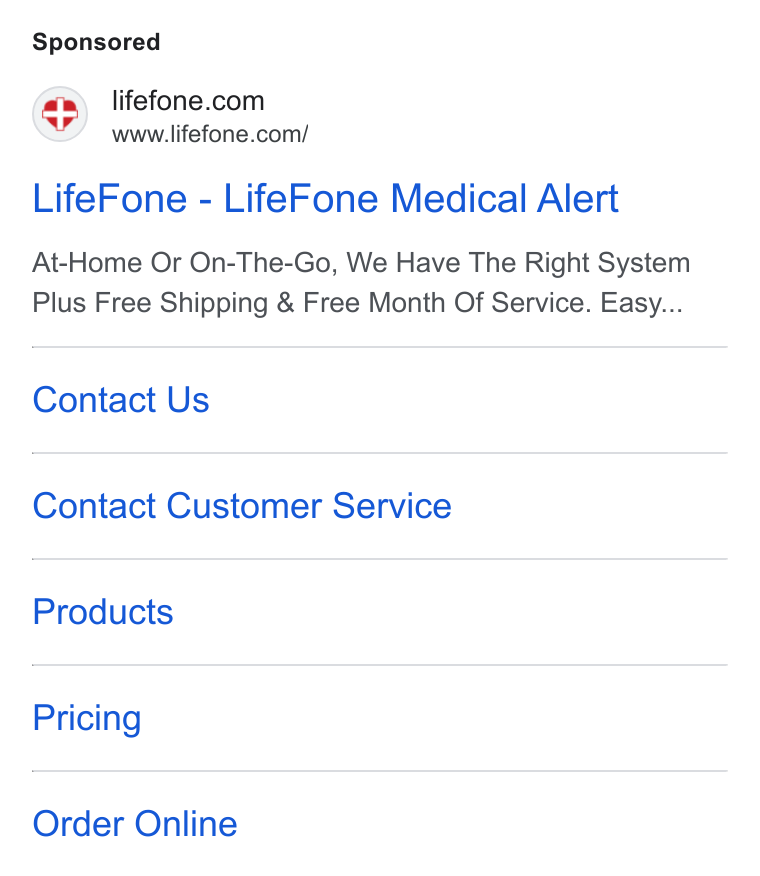Click the first LifeFone word in headline
Image resolution: width=760 pixels, height=876 pixels.
110,198
